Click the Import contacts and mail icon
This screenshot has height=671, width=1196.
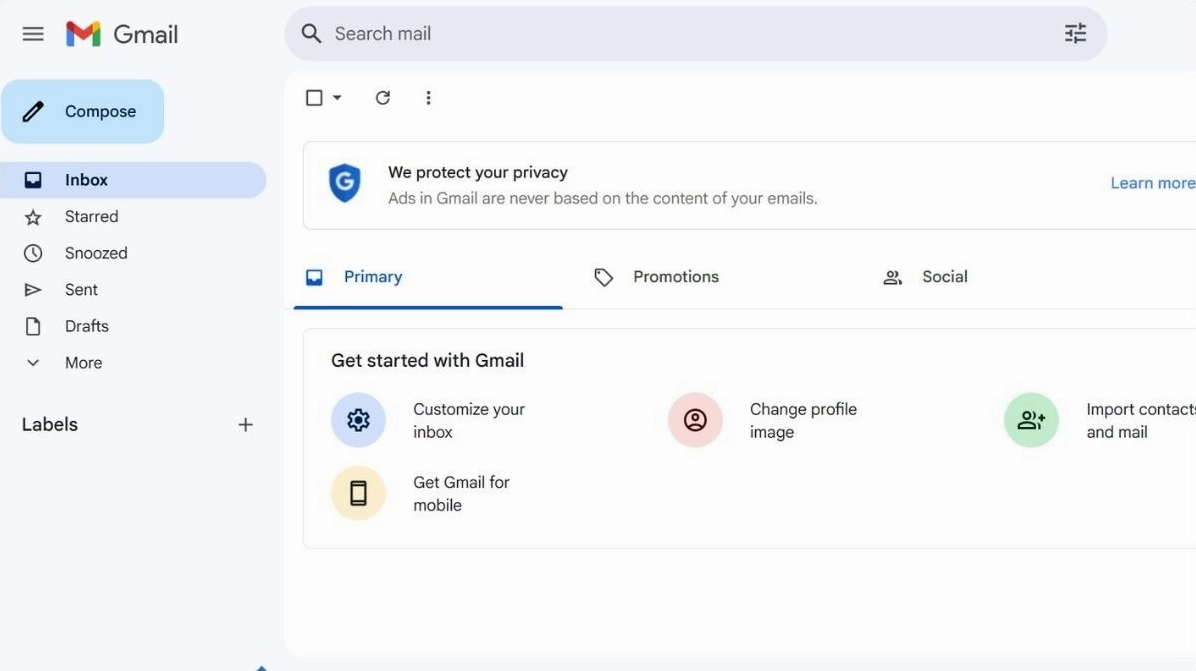coord(1031,420)
